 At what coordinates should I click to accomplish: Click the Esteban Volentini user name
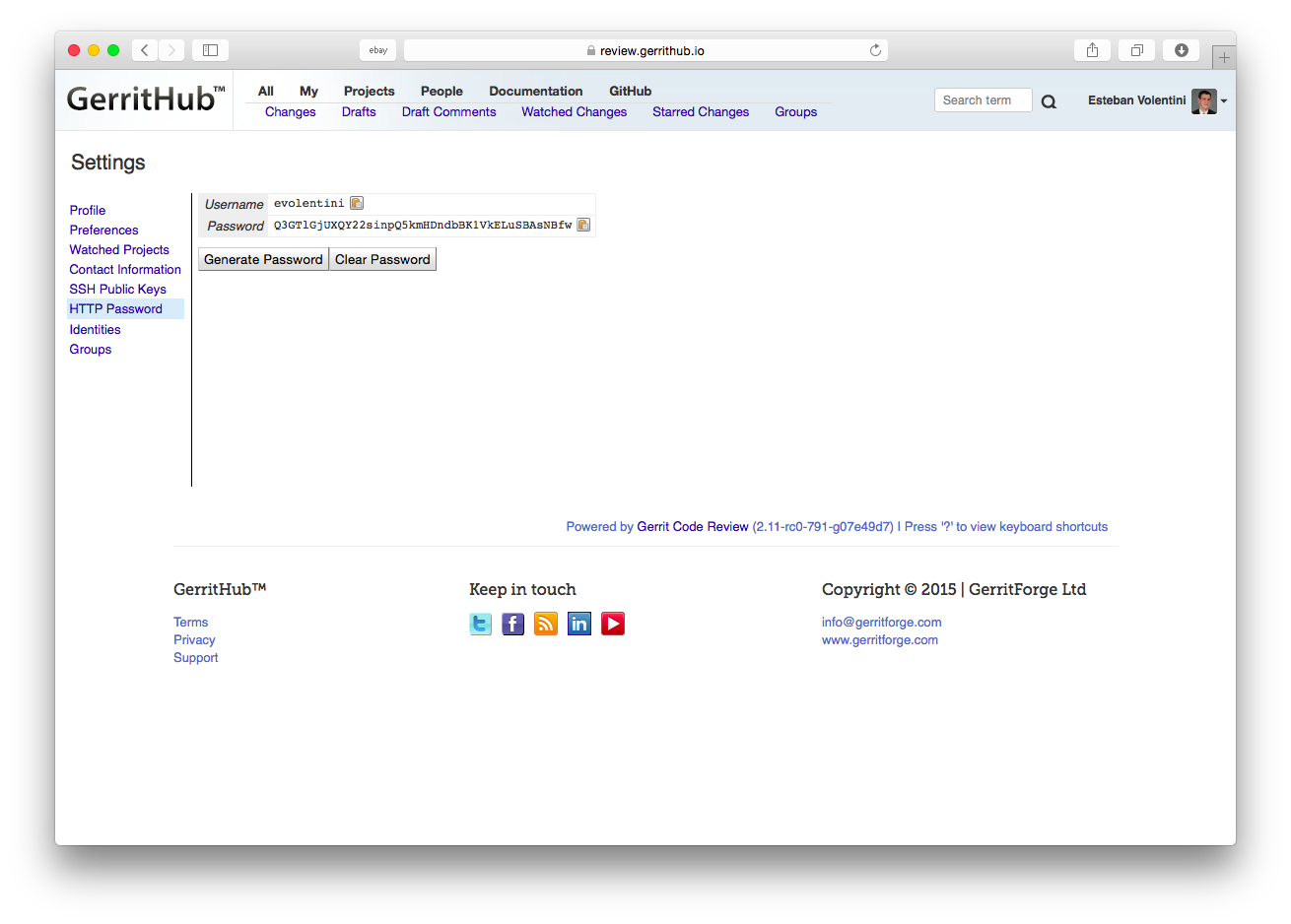click(1136, 100)
